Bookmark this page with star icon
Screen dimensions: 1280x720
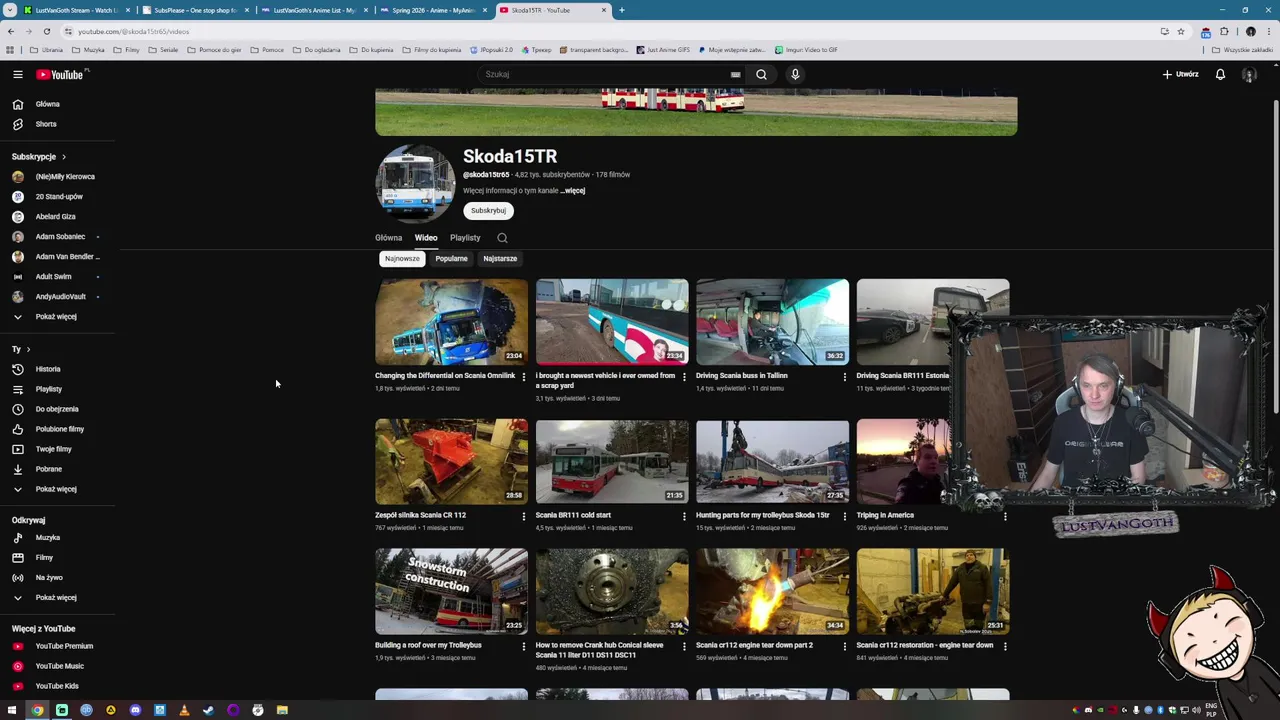coord(1181,31)
